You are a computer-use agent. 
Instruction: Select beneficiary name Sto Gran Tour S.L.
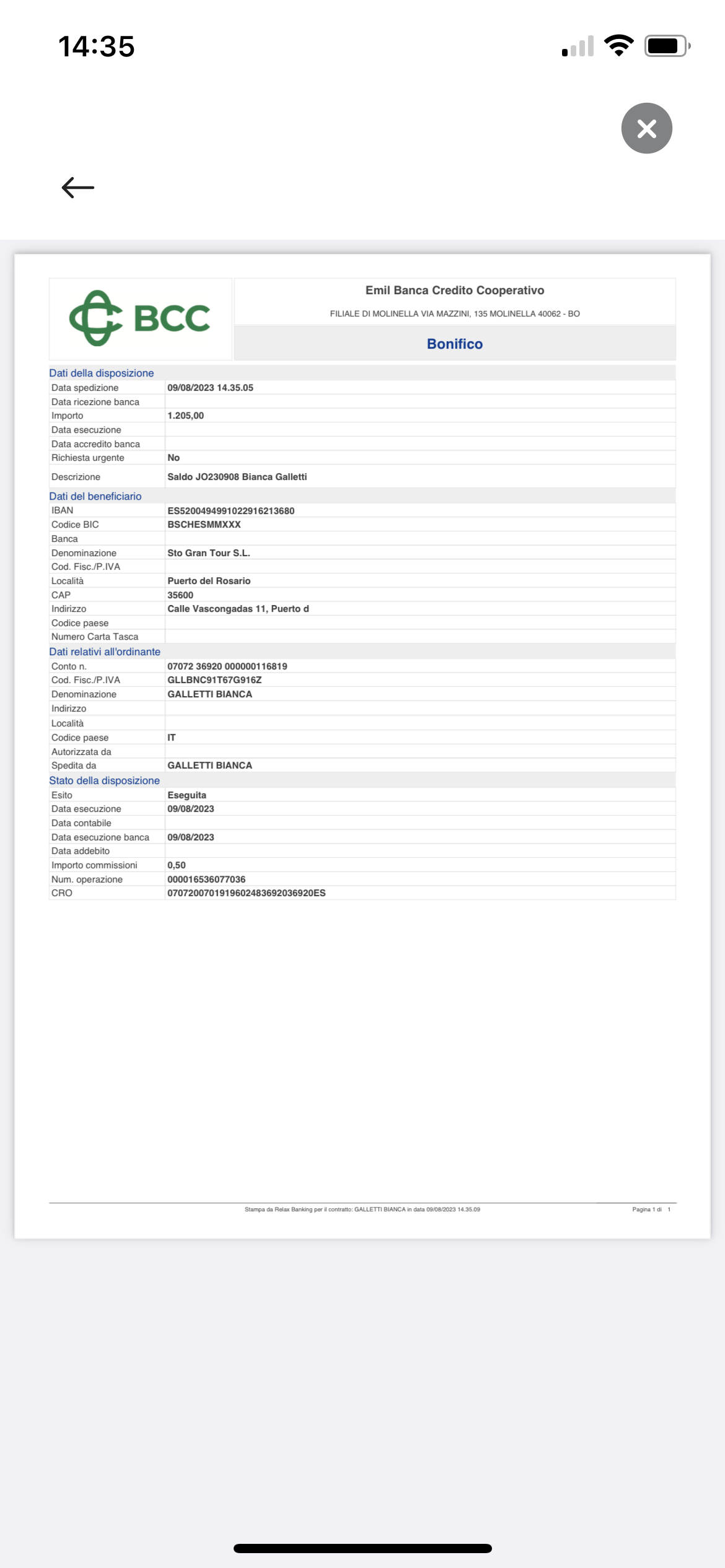click(x=209, y=553)
